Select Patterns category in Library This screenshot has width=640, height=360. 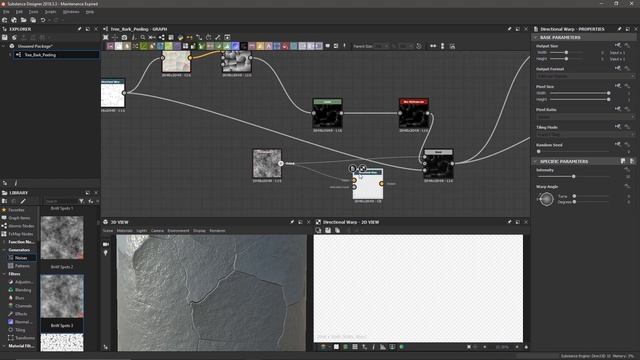(22, 266)
